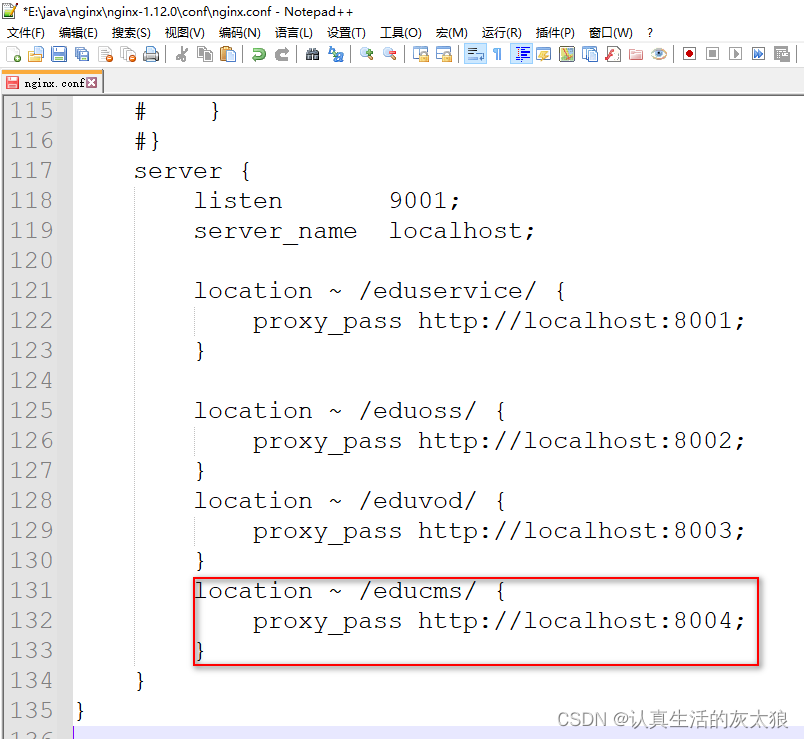The image size is (804, 739).
Task: Click the Redo arrow icon
Action: tap(282, 54)
